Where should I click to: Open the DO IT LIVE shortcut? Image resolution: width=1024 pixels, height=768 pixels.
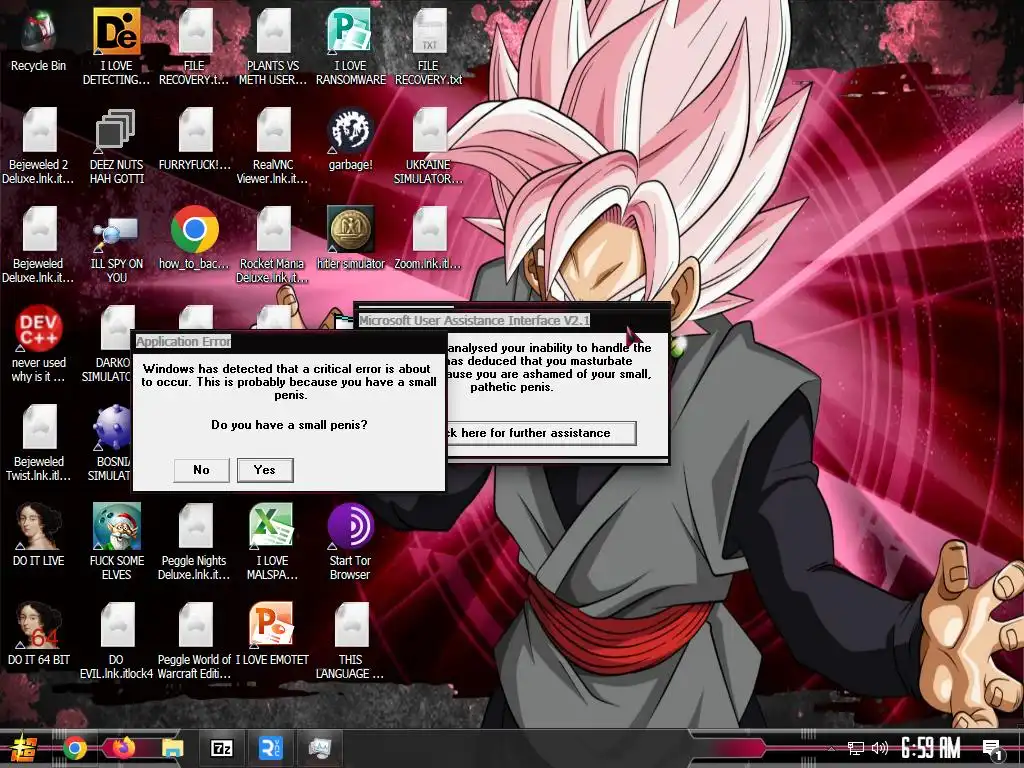[x=39, y=536]
